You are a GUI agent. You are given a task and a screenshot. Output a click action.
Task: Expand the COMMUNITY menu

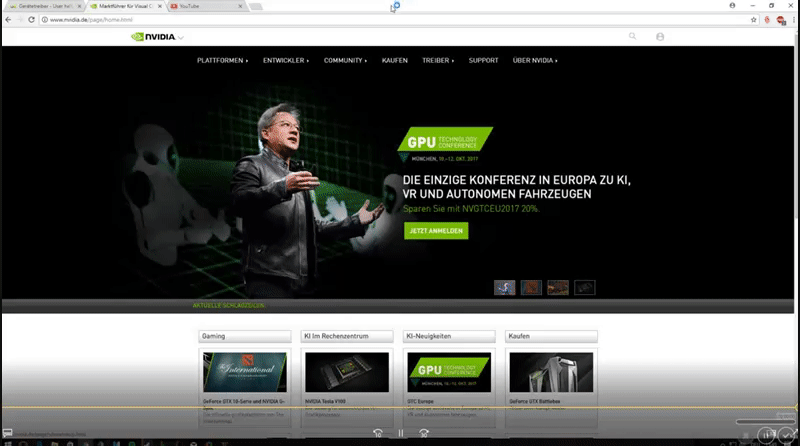345,60
